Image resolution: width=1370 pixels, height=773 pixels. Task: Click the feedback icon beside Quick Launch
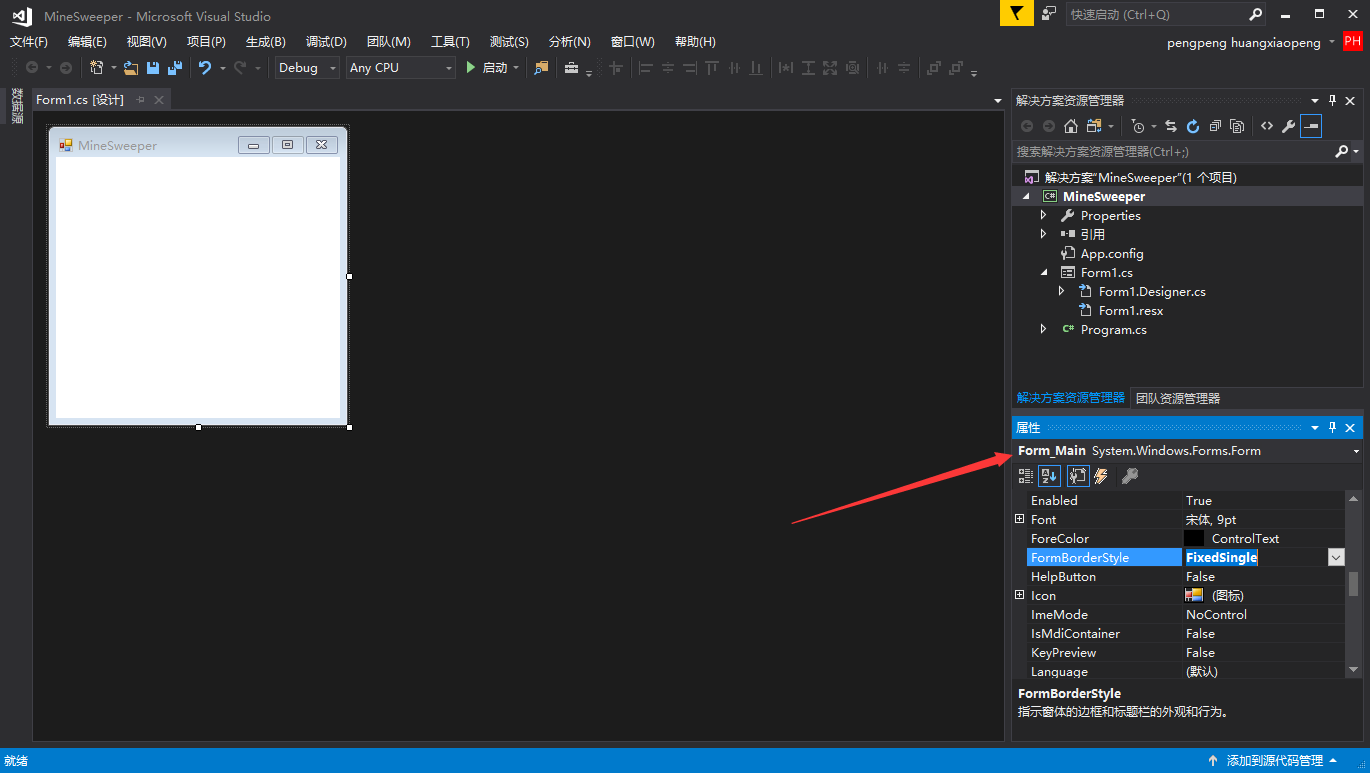tap(1049, 14)
